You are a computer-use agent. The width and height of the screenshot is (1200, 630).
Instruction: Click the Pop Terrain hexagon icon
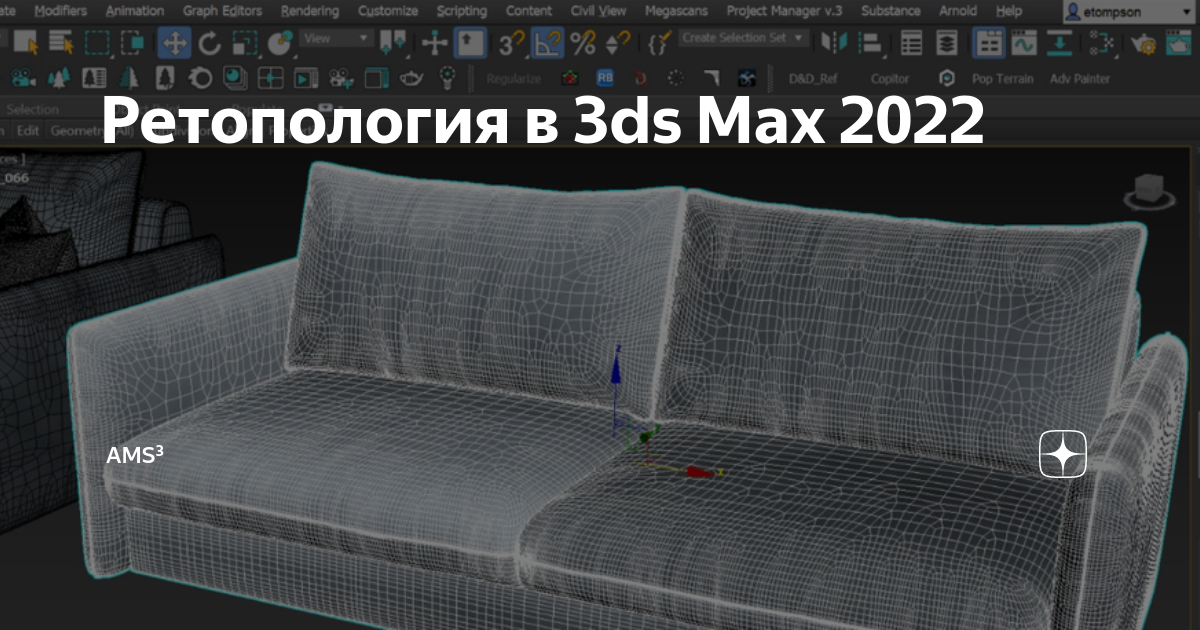(x=945, y=76)
